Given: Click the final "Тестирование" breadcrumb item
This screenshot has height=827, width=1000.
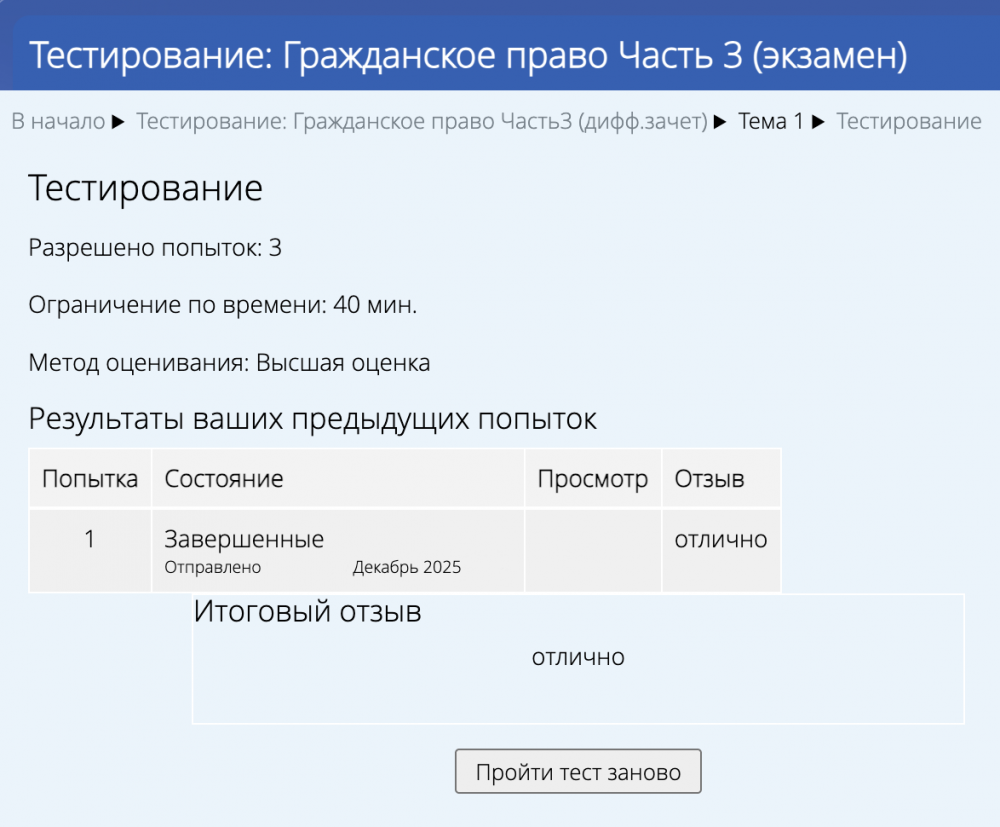Looking at the screenshot, I should pyautogui.click(x=908, y=122).
